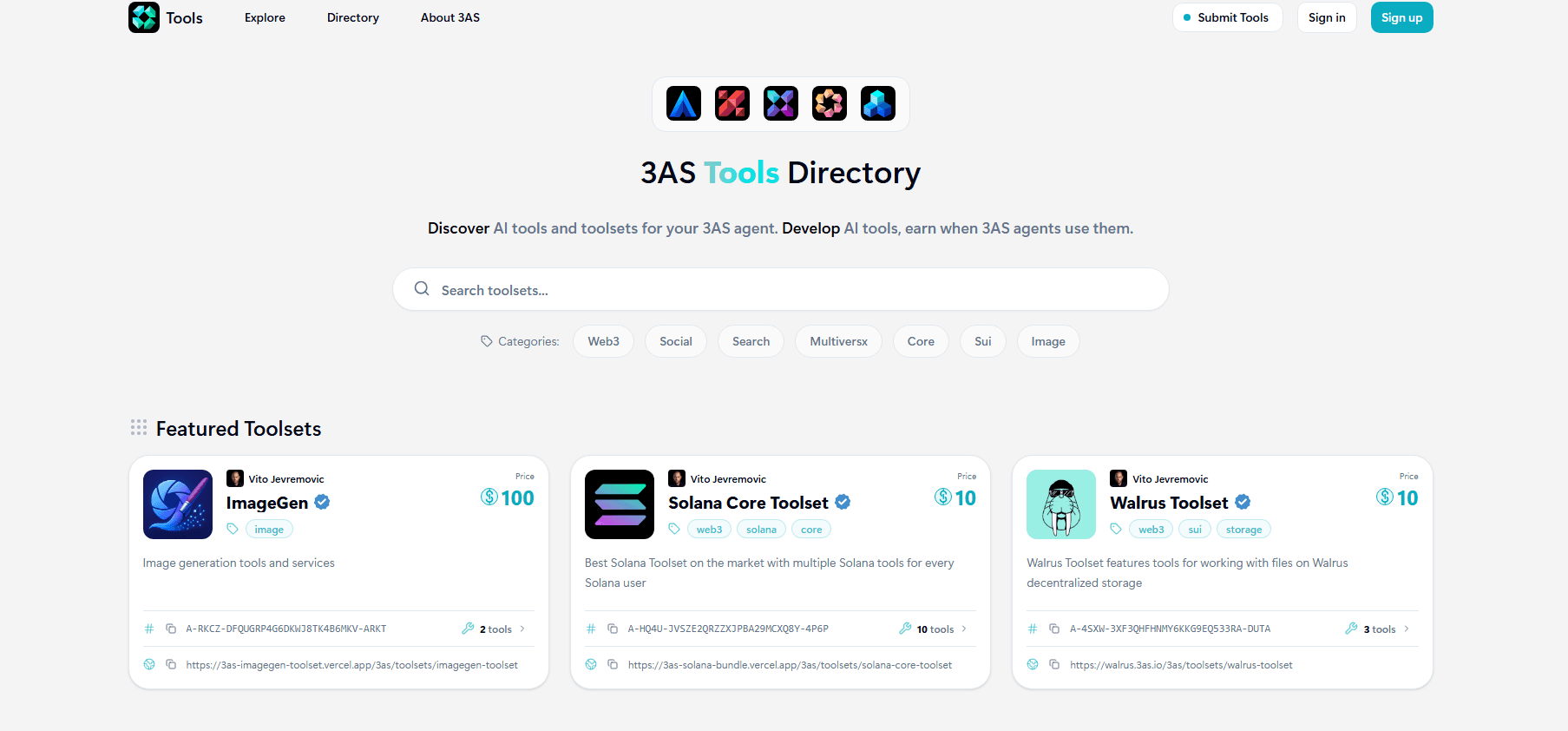Click the orange flower icon in hero strip
This screenshot has height=731, width=1568.
coord(830,104)
